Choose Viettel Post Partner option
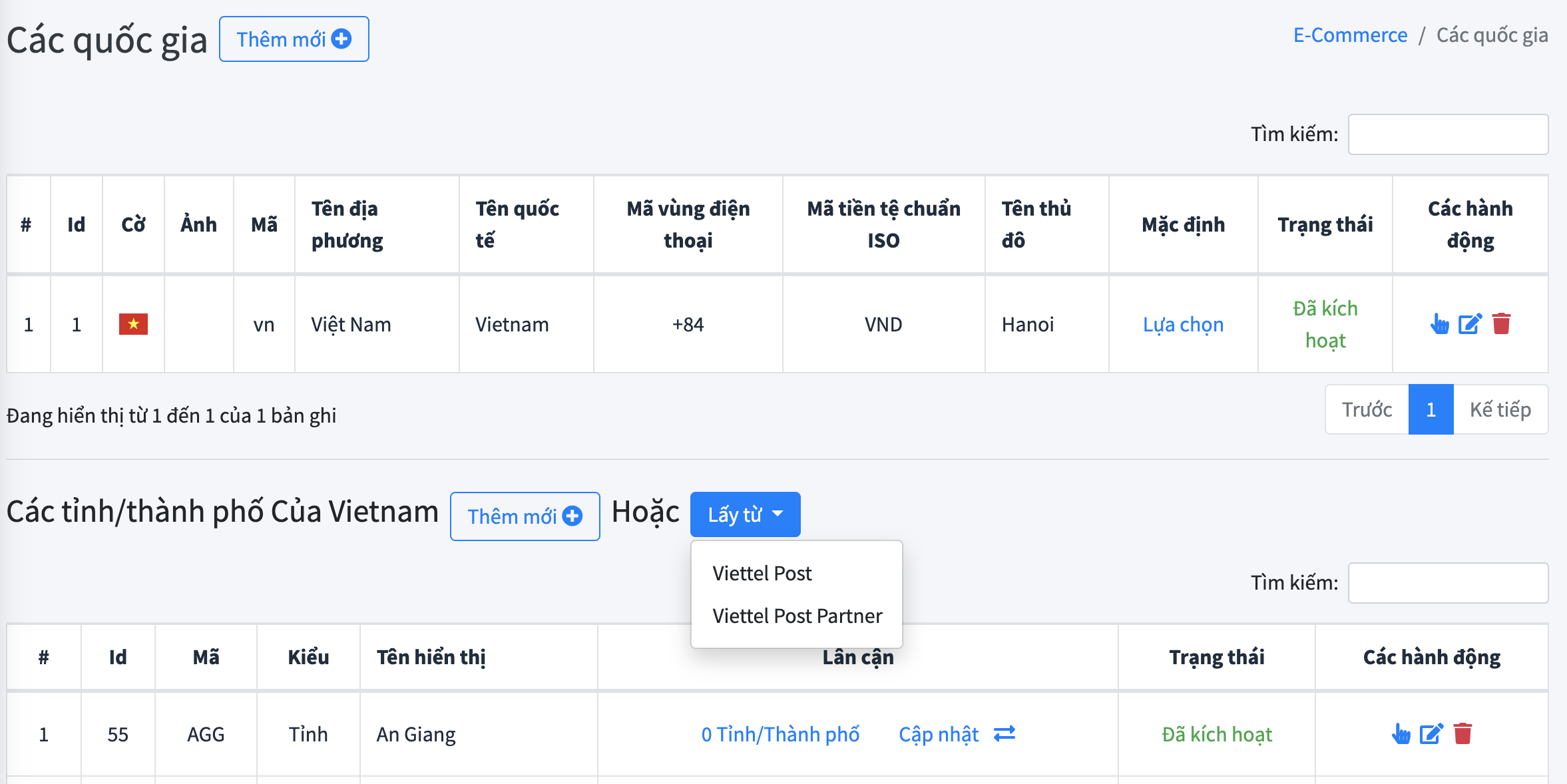The image size is (1567, 784). 797,616
